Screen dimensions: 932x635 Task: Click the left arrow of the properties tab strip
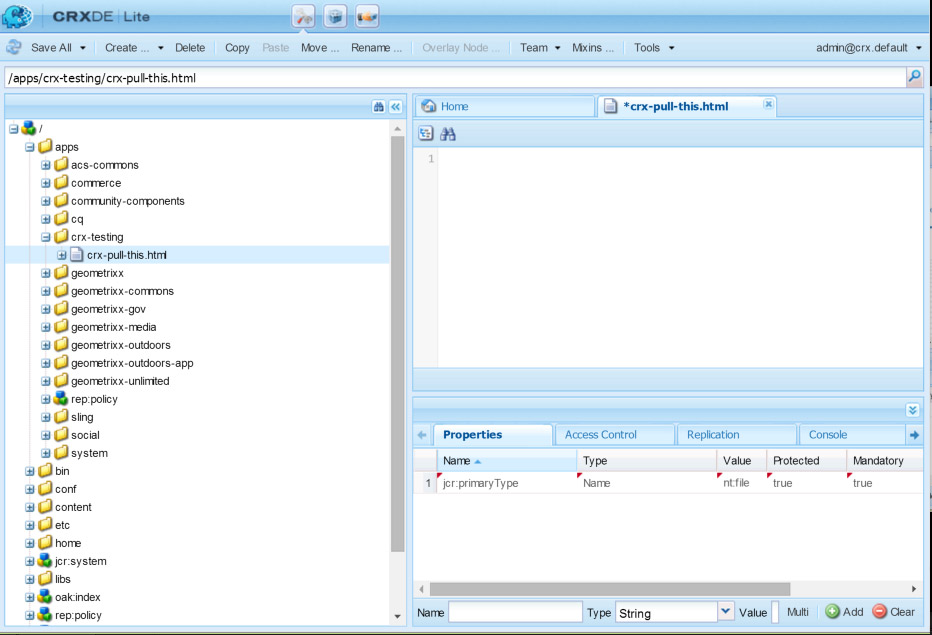[422, 435]
